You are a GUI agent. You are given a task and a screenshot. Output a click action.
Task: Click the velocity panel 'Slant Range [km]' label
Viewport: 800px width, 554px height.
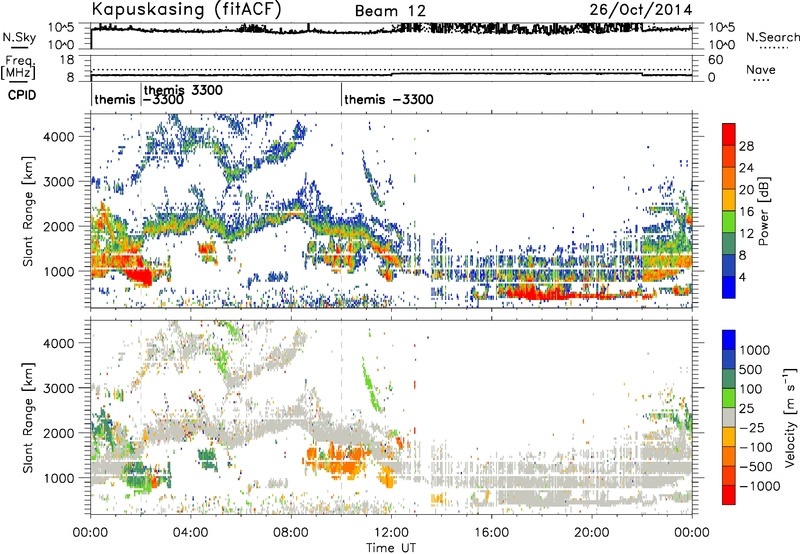point(28,417)
